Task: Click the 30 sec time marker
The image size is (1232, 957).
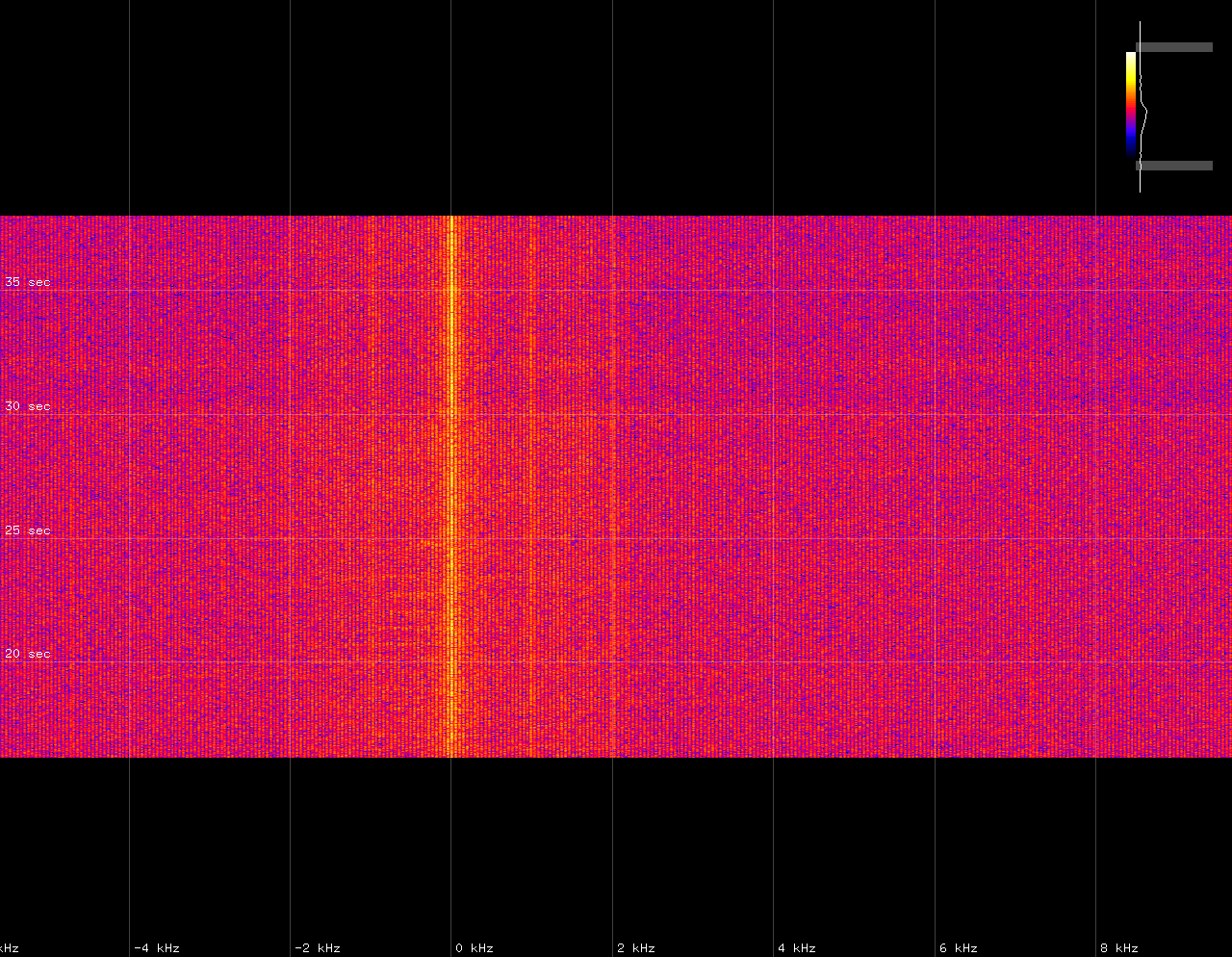Action: pos(27,406)
